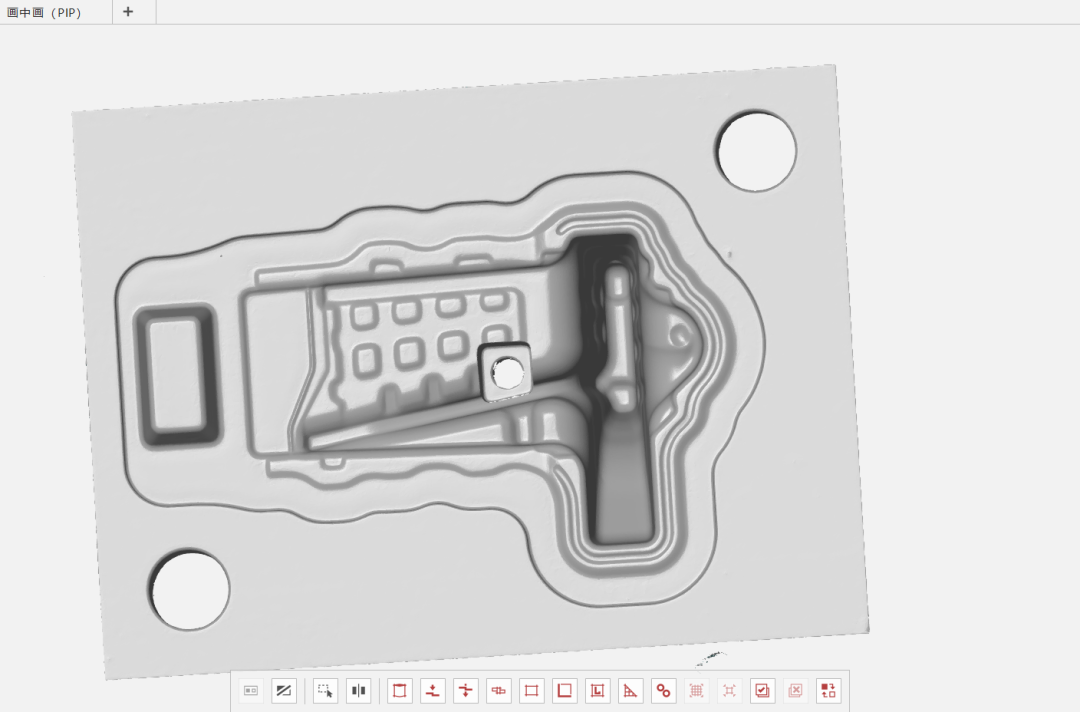
Task: Click the grayed-out first icon in bottom toolbar
Action: [x=251, y=691]
